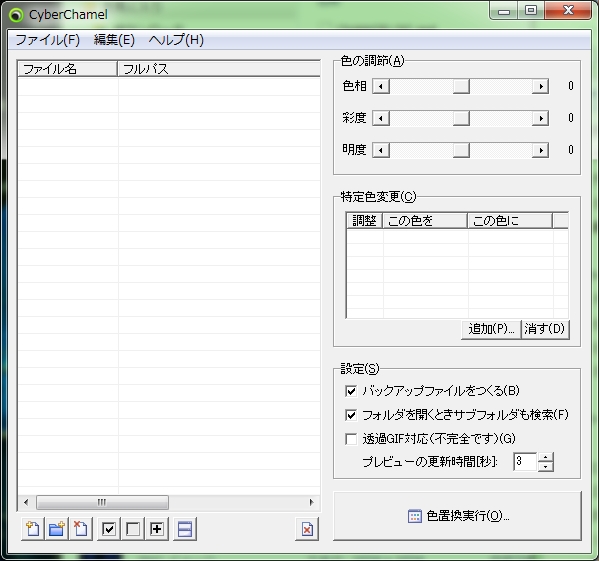Screen dimensions: 599x561
Task: Click the 彩度 right arrow button
Action: tap(541, 118)
